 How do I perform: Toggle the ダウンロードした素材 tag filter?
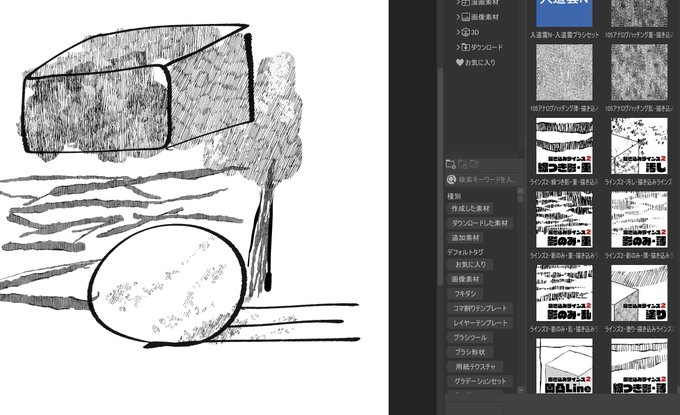tap(480, 223)
